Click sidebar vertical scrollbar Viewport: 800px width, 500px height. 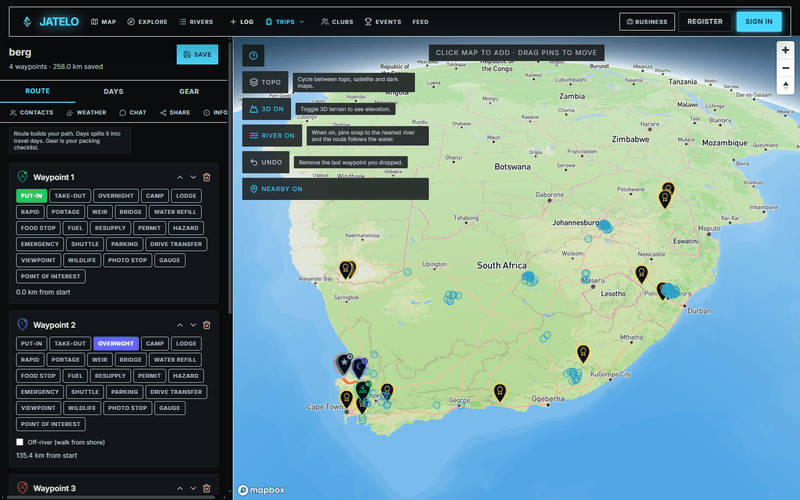point(230,179)
